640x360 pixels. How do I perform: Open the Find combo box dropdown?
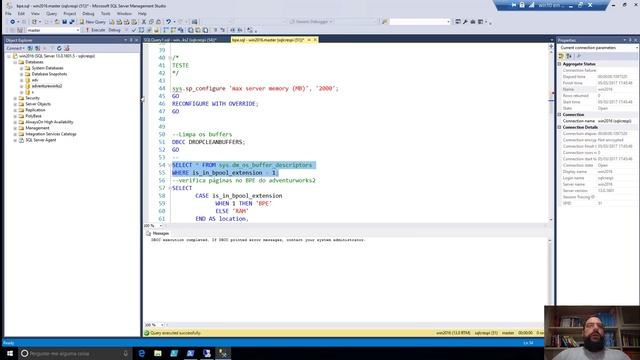[448, 22]
